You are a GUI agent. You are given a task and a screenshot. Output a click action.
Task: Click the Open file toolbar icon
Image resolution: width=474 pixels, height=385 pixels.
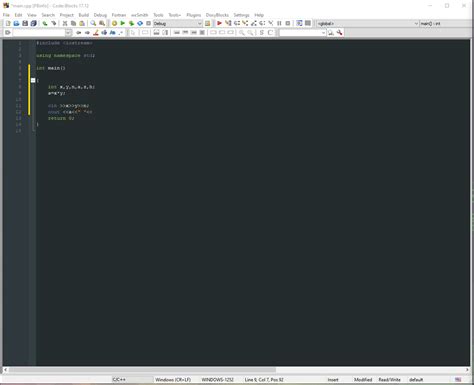tap(16, 23)
